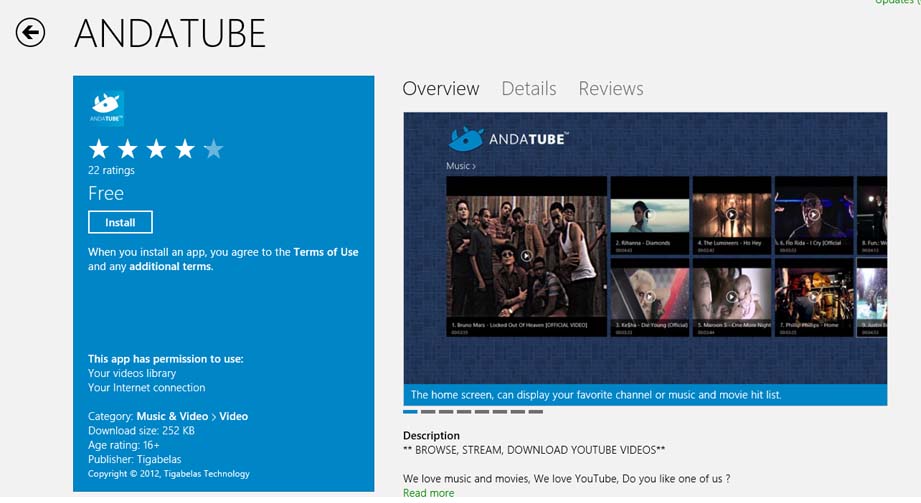The width and height of the screenshot is (921, 503).
Task: Click the Publisher: Tigabelas text
Action: tap(135, 460)
